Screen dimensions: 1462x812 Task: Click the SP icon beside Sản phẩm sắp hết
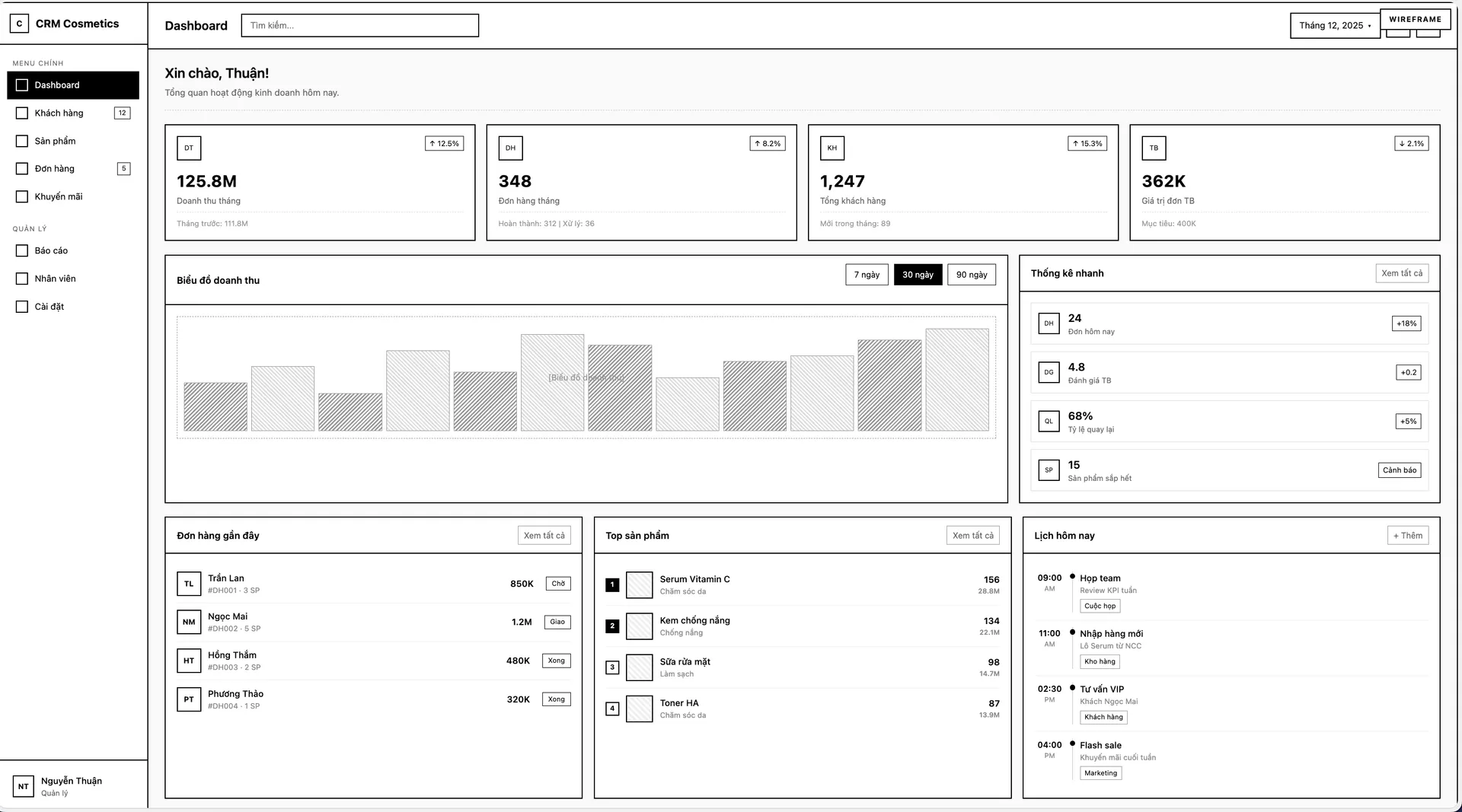(x=1049, y=470)
